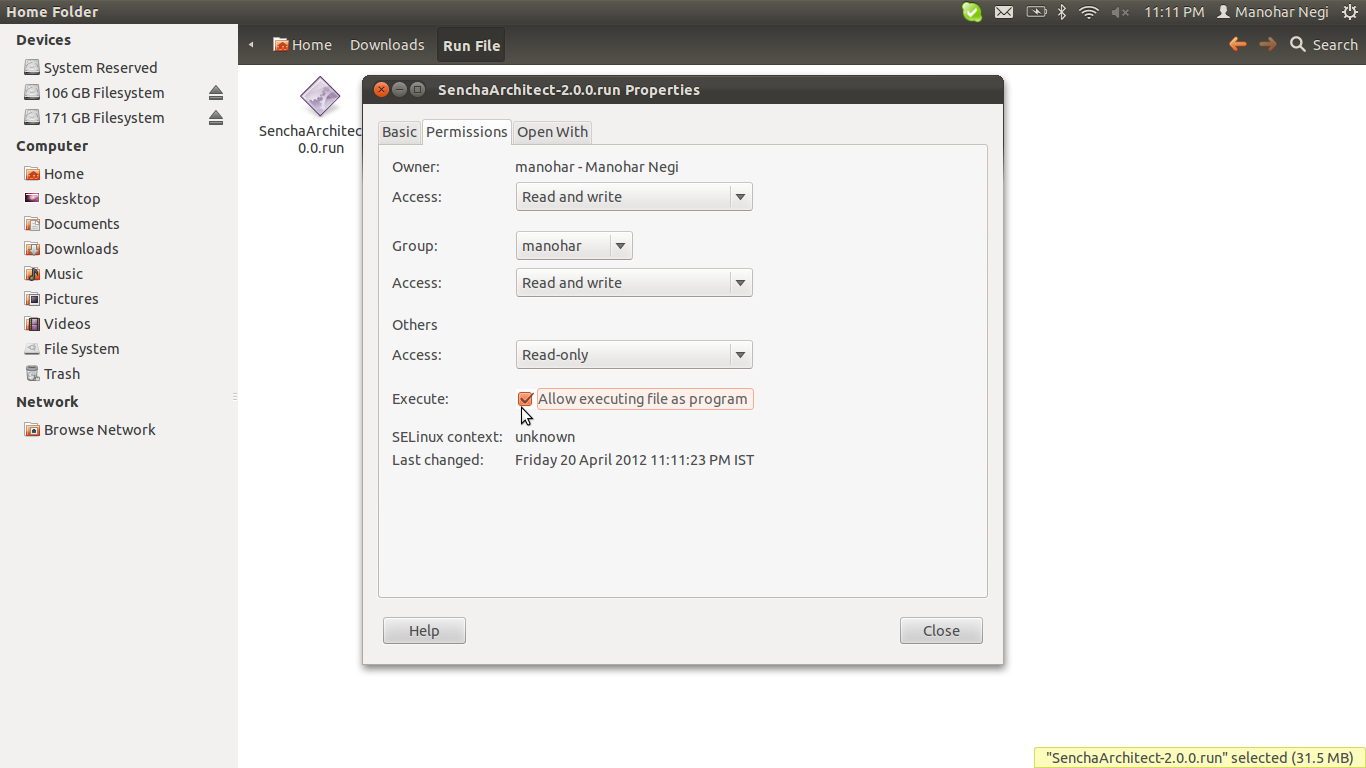Click the path bar left-scroll arrow
1366x768 pixels.
click(x=251, y=45)
